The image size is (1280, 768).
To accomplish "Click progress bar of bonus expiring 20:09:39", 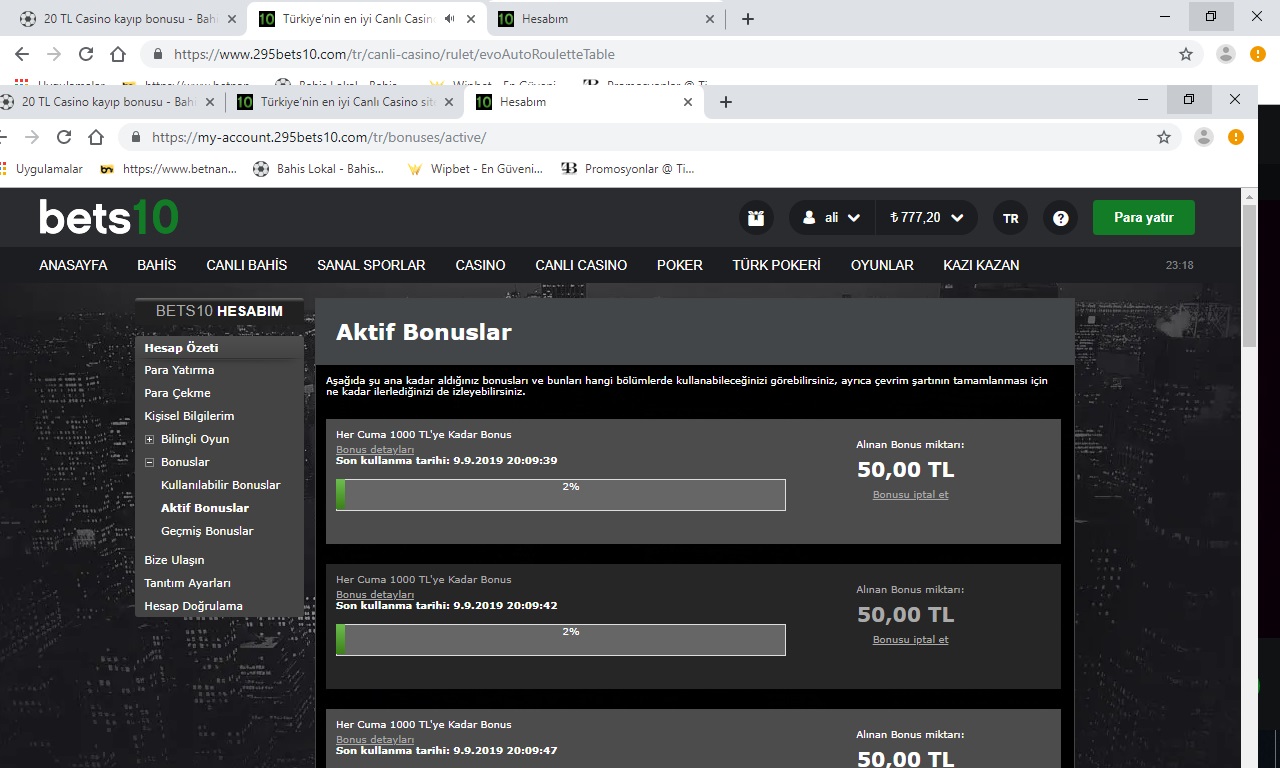I will pyautogui.click(x=561, y=495).
